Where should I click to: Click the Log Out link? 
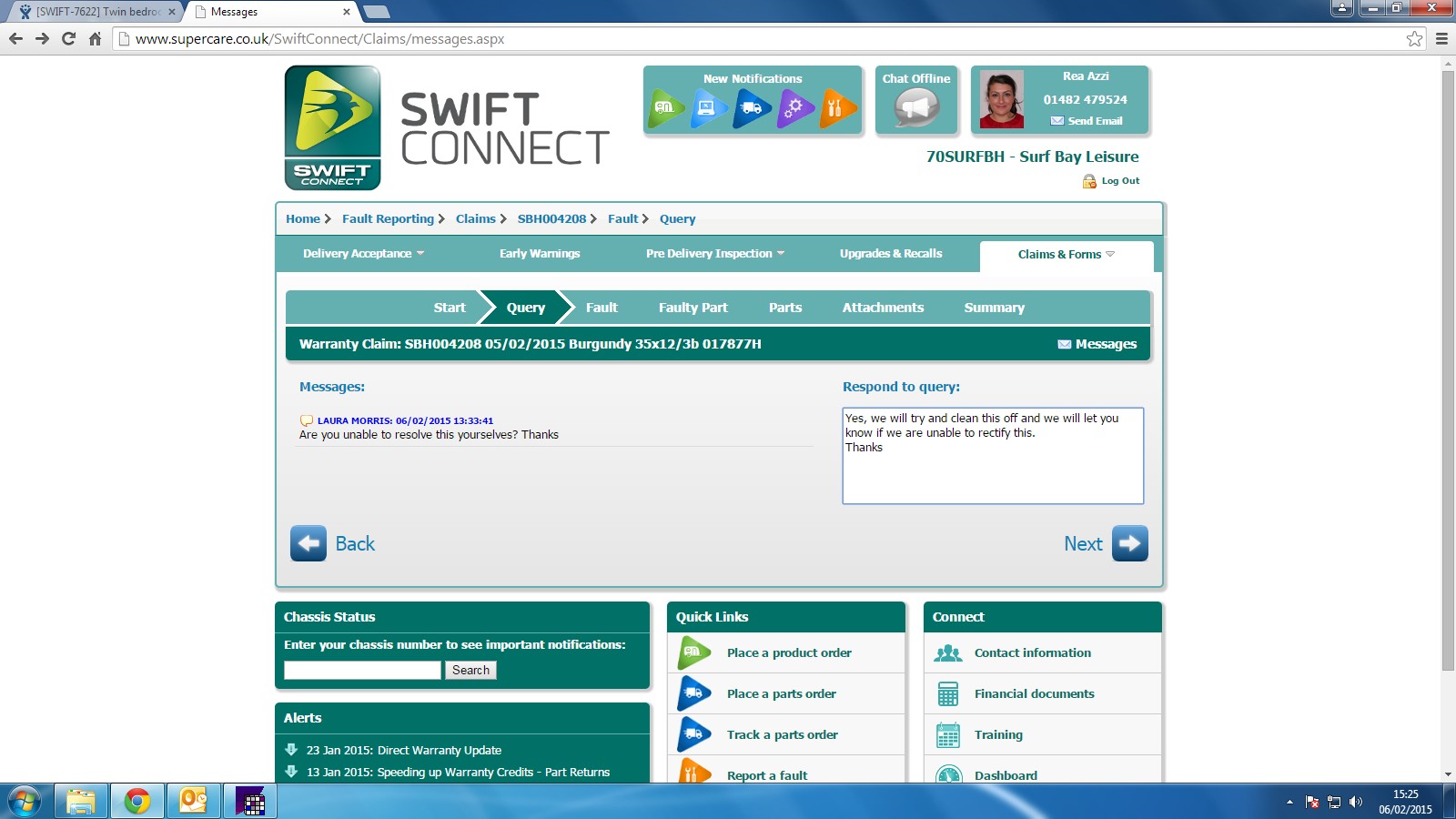[1120, 181]
